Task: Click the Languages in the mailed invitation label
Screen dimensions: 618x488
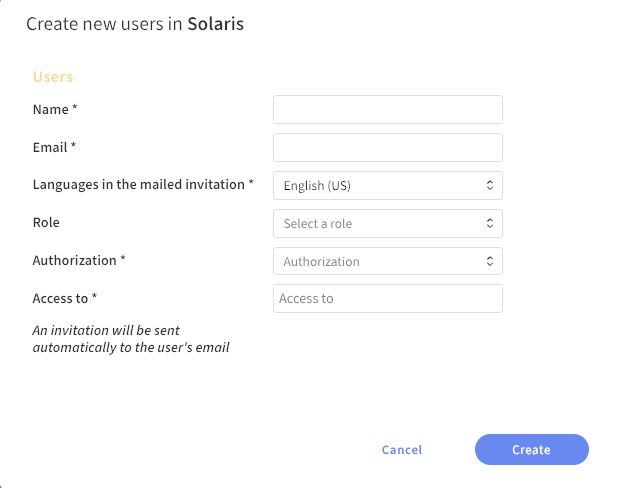Action: tap(143, 185)
